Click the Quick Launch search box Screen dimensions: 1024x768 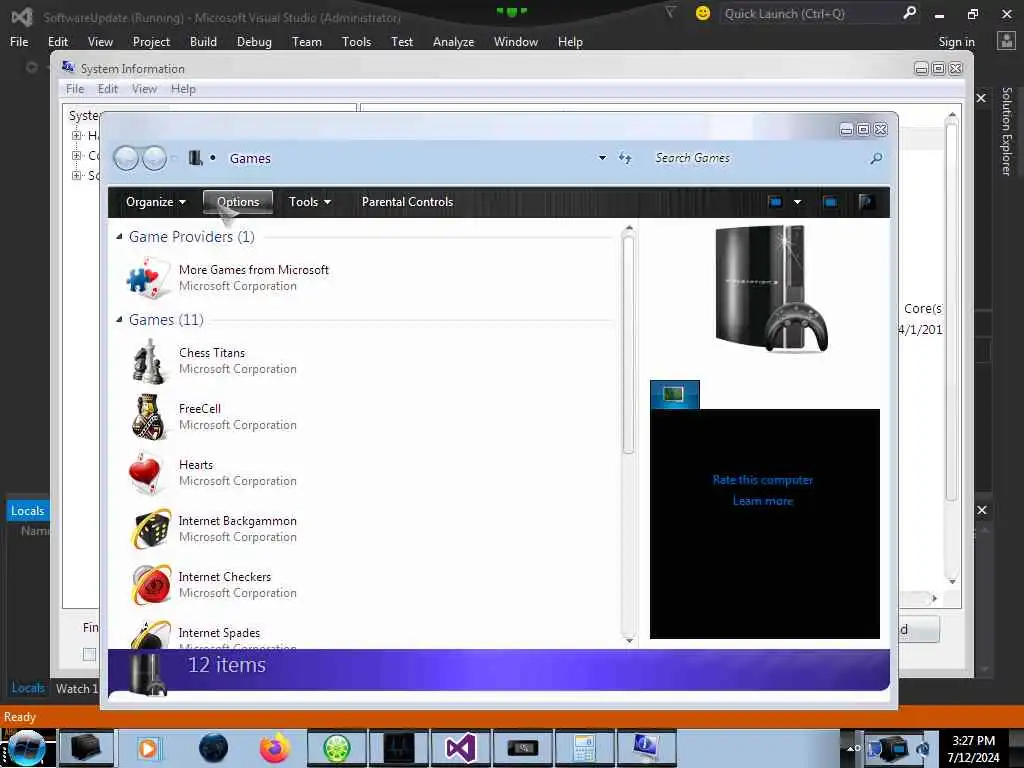point(810,13)
